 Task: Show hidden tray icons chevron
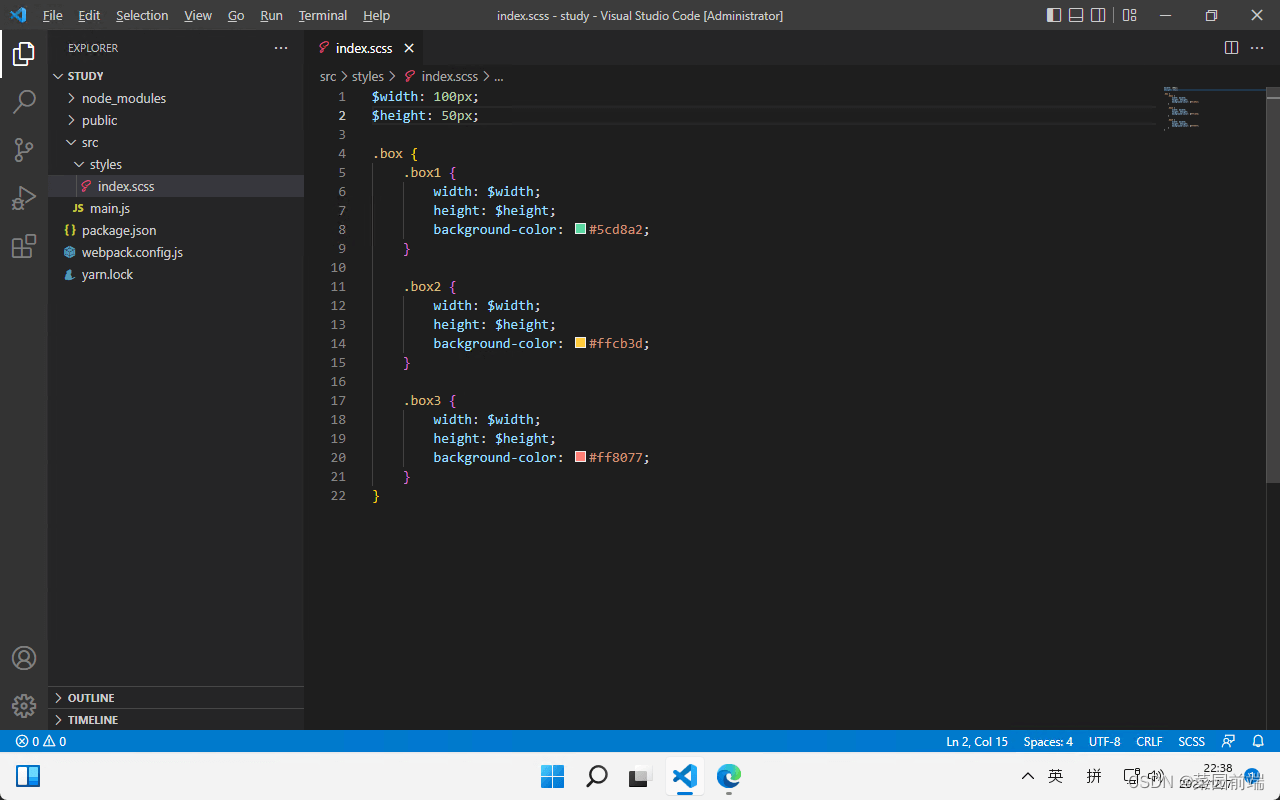coord(1027,776)
